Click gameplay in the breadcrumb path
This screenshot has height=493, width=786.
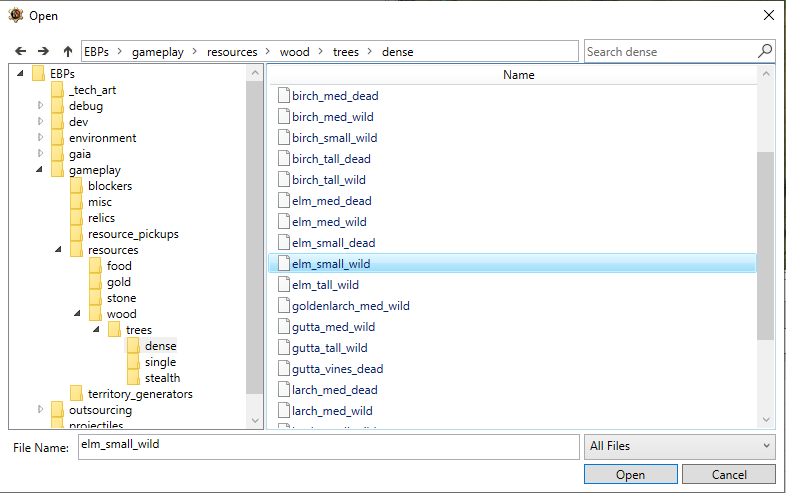pos(158,52)
